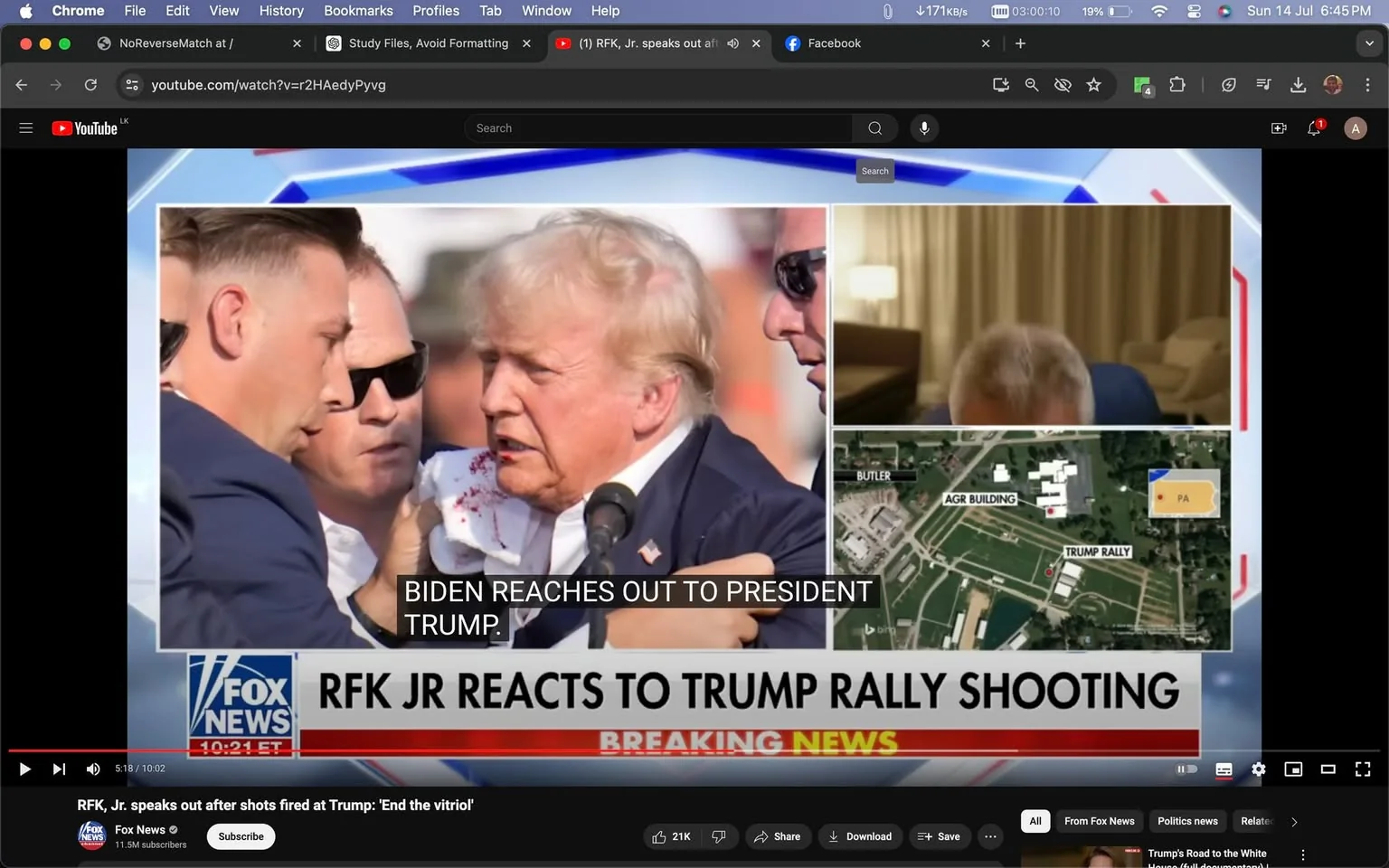
Task: Open the Chrome profile avatar
Action: 1333,85
